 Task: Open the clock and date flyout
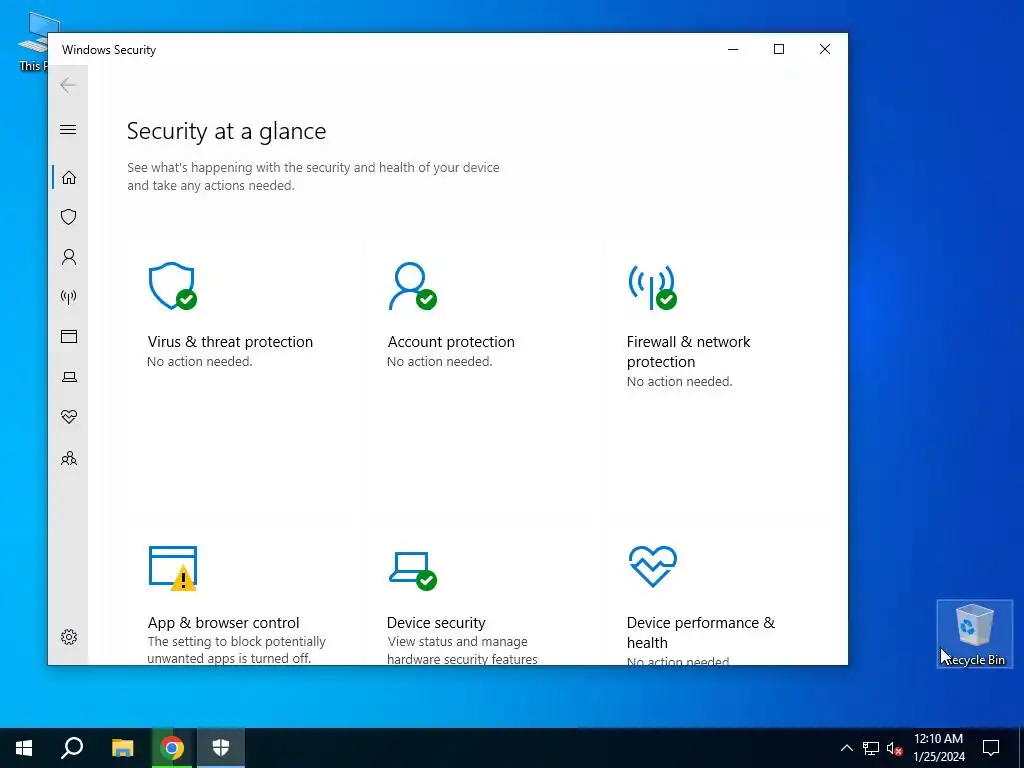click(938, 748)
